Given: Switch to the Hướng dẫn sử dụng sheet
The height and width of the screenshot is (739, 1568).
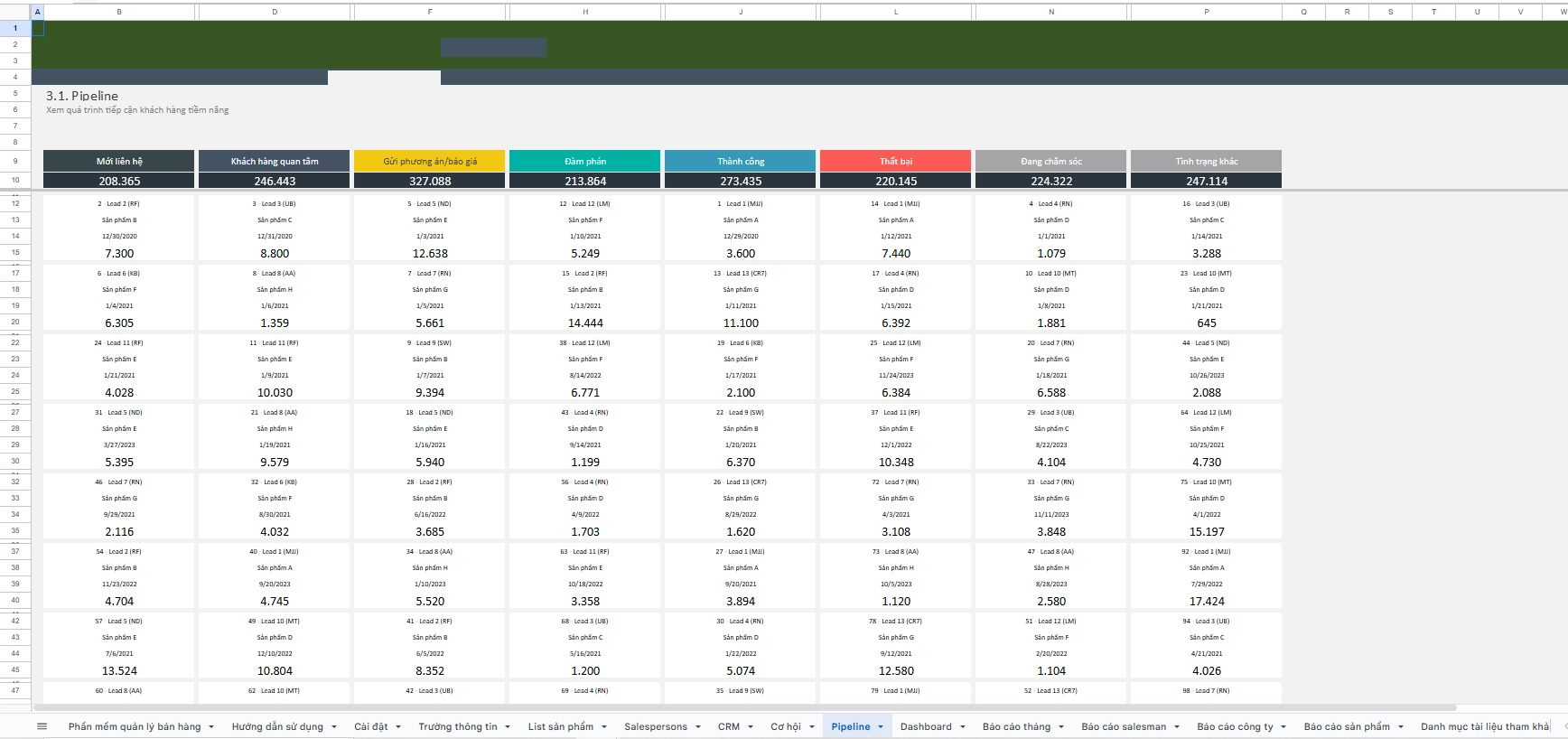Looking at the screenshot, I should point(277,726).
